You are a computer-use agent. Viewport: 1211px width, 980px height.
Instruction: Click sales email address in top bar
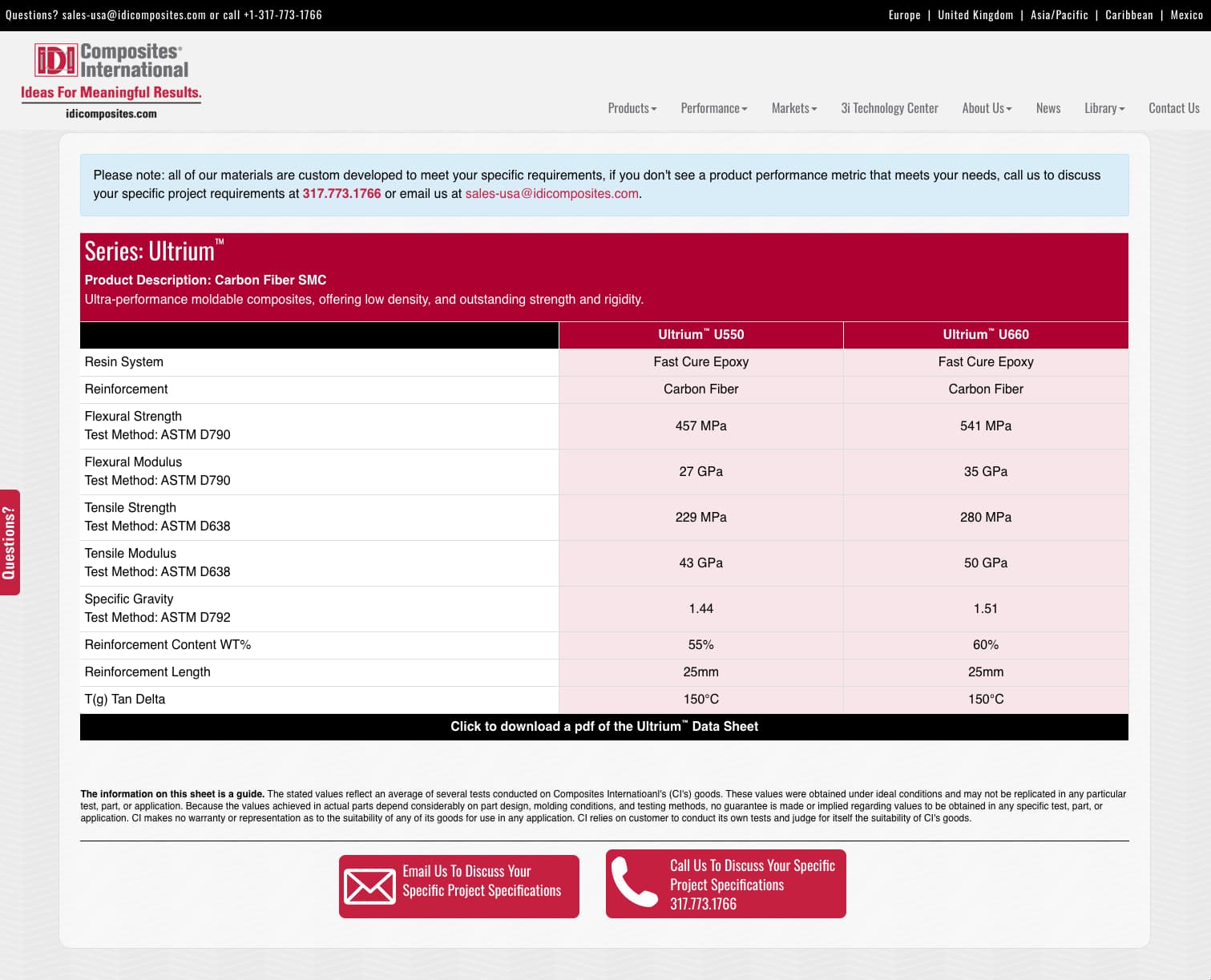click(x=134, y=15)
